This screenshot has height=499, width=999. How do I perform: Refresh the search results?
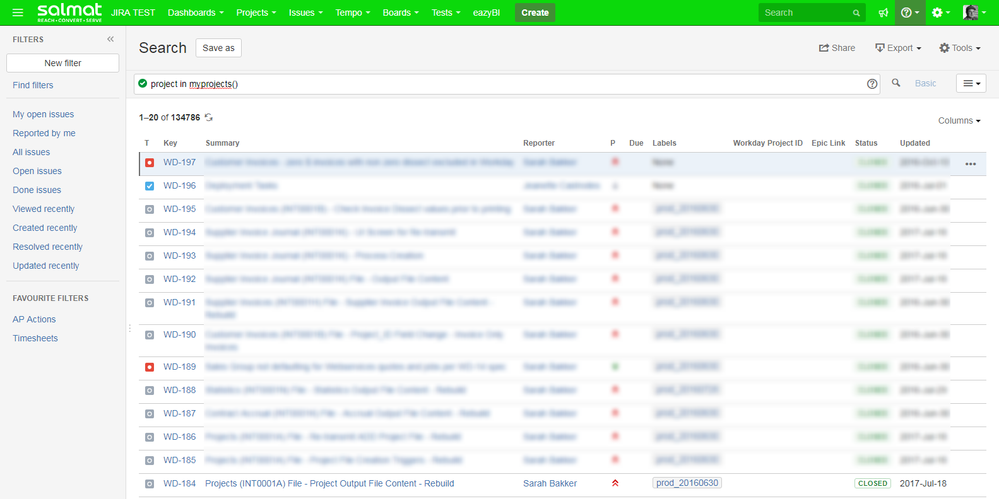tap(209, 118)
